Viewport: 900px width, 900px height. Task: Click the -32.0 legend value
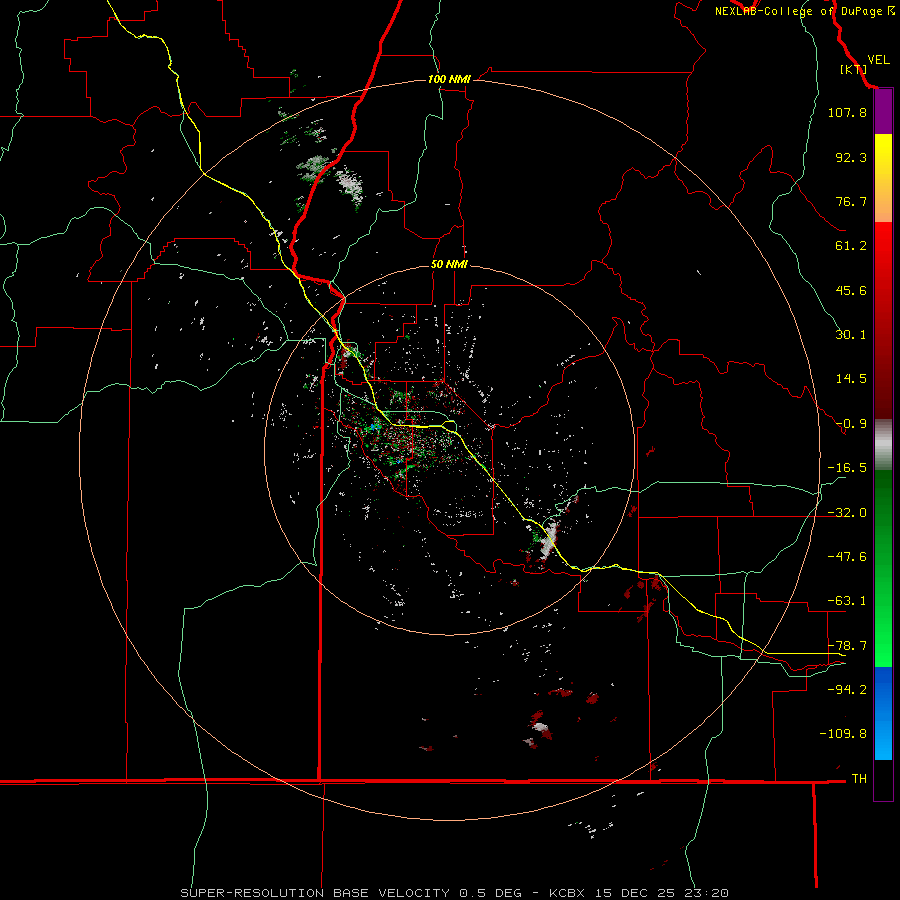click(847, 513)
